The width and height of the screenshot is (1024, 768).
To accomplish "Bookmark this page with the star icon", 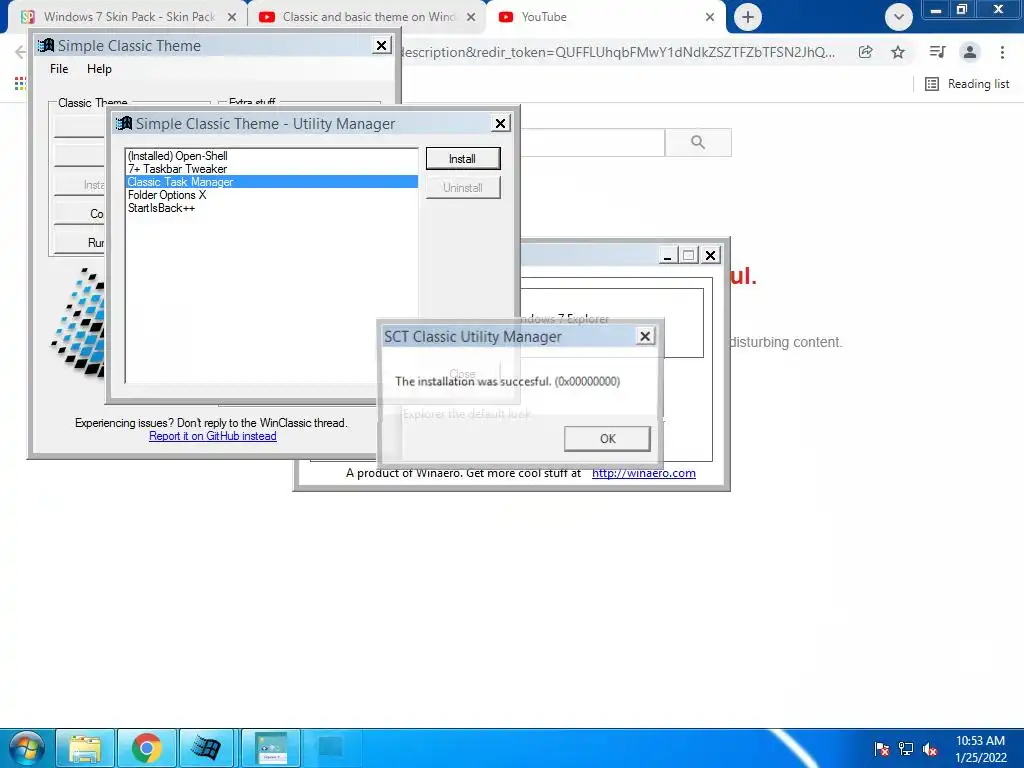I will [x=898, y=52].
